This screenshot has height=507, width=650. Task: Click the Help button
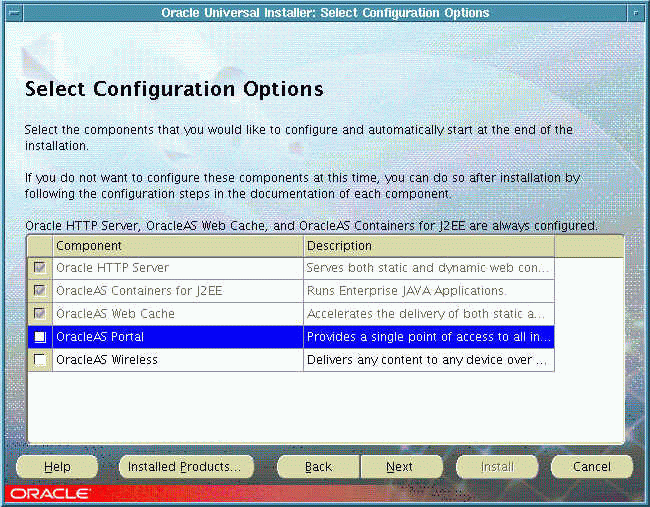57,467
